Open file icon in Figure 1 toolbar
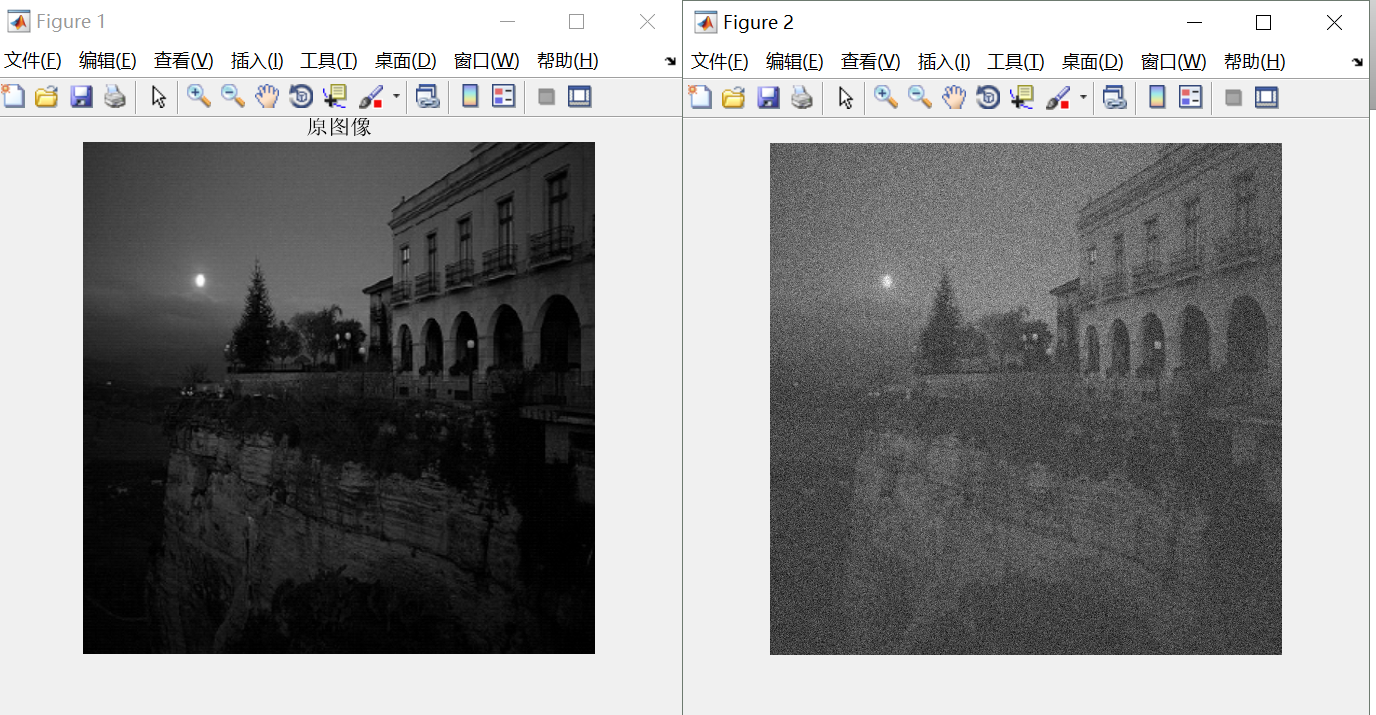The width and height of the screenshot is (1376, 715). pyautogui.click(x=46, y=97)
